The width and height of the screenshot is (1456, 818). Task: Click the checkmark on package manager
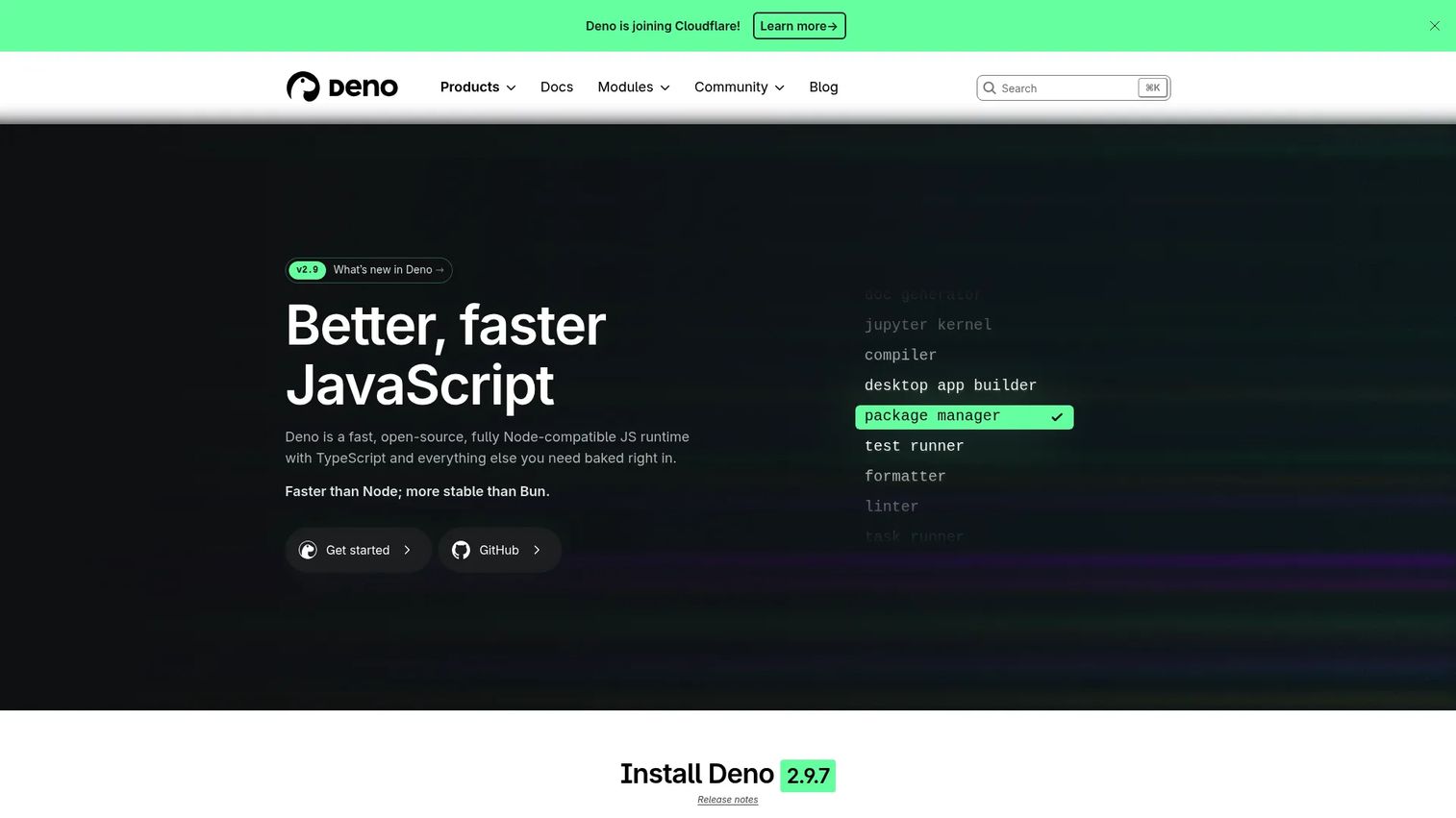click(1057, 417)
